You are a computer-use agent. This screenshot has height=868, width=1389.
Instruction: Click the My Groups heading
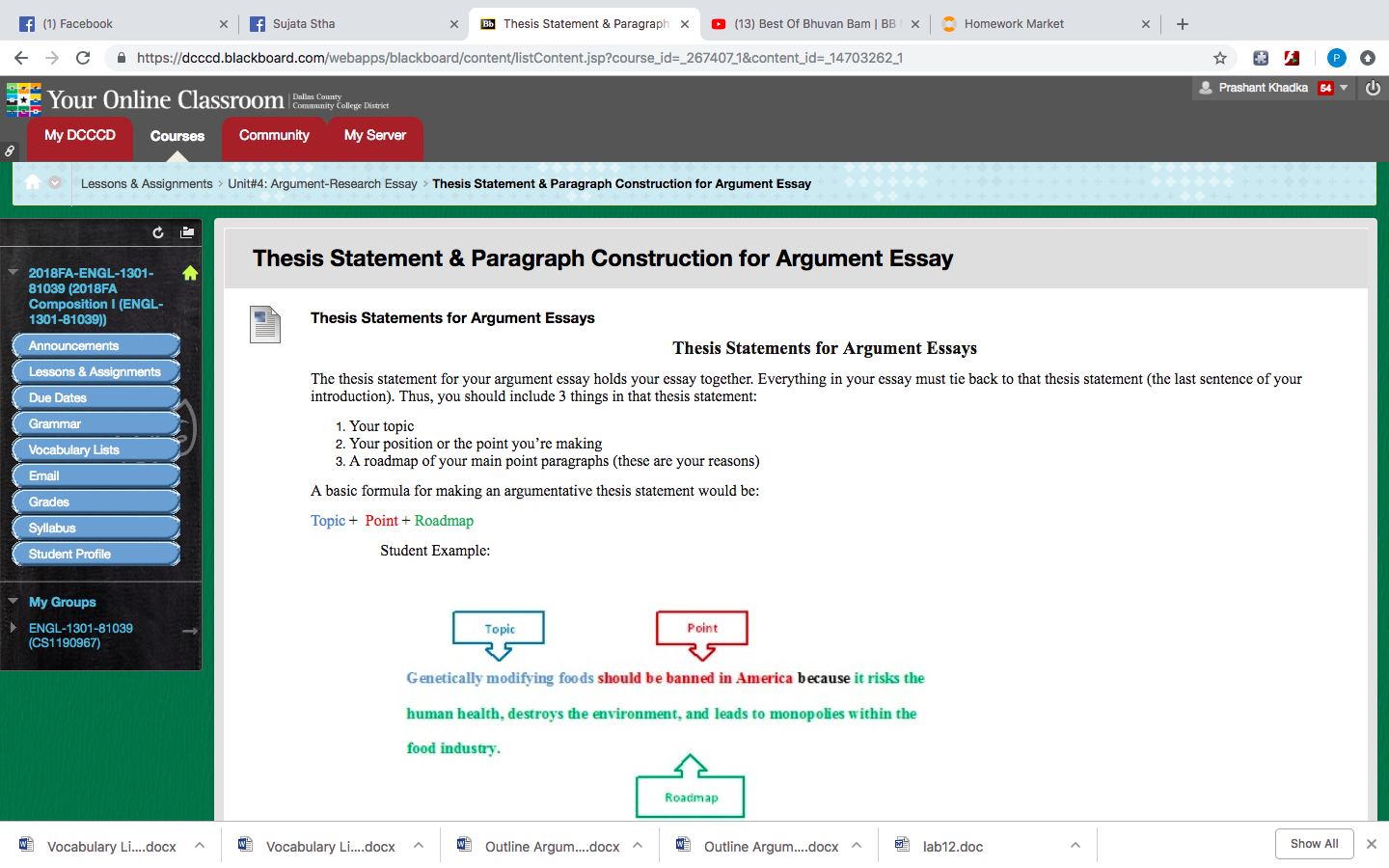tap(63, 602)
